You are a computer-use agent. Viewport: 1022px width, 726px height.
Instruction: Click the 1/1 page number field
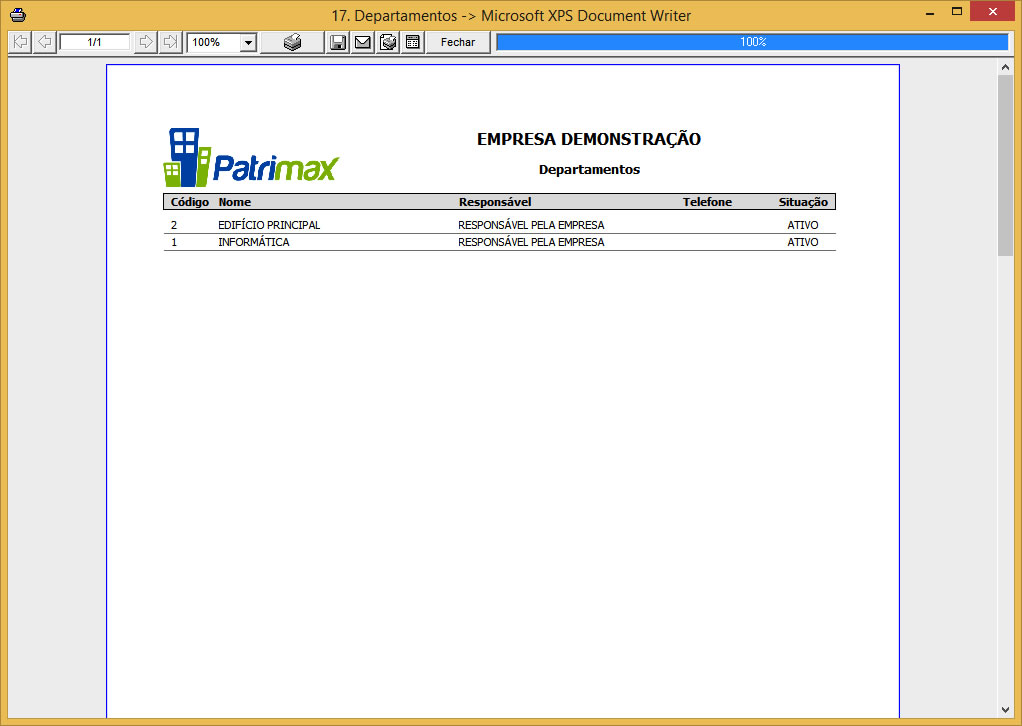[95, 42]
